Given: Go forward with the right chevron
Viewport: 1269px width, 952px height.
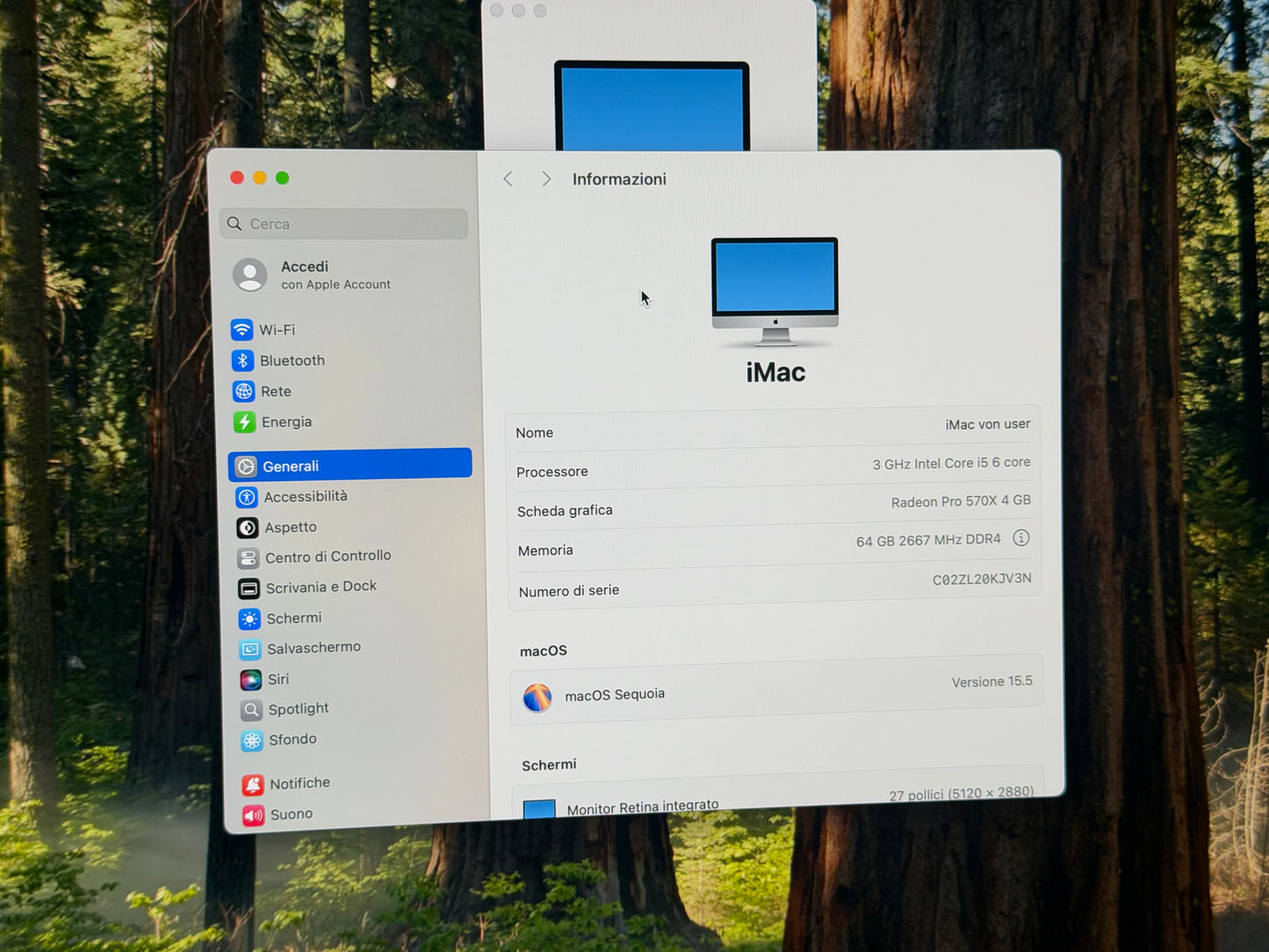Looking at the screenshot, I should [x=546, y=179].
